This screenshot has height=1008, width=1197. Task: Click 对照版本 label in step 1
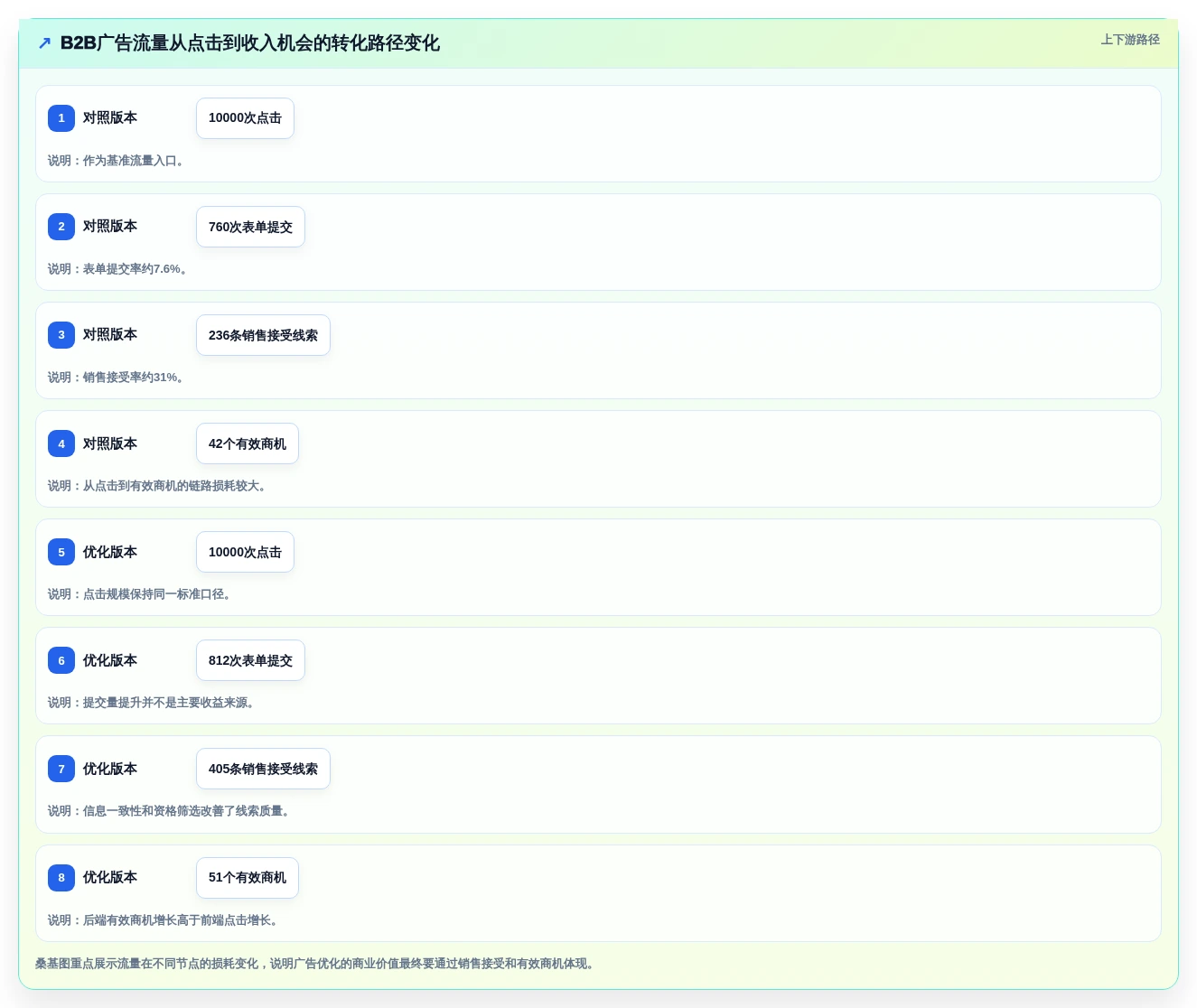pyautogui.click(x=110, y=118)
